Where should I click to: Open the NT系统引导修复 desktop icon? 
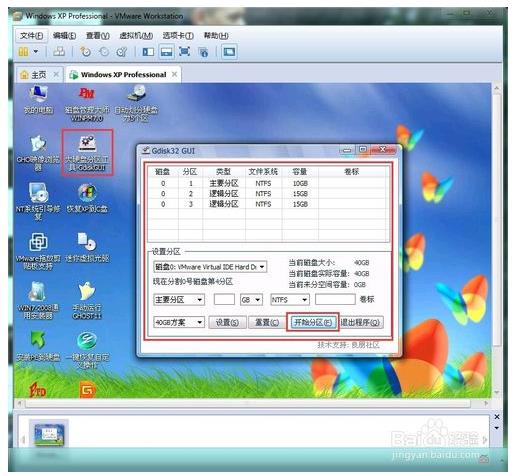coord(38,201)
